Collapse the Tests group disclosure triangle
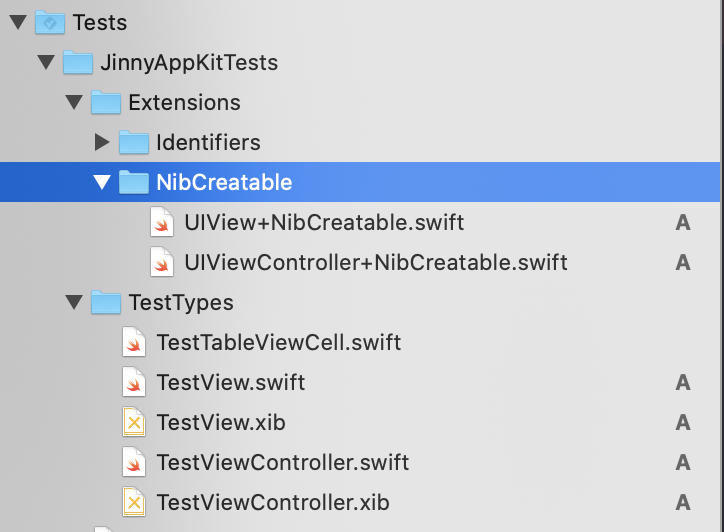Viewport: 724px width, 532px height. pos(18,22)
